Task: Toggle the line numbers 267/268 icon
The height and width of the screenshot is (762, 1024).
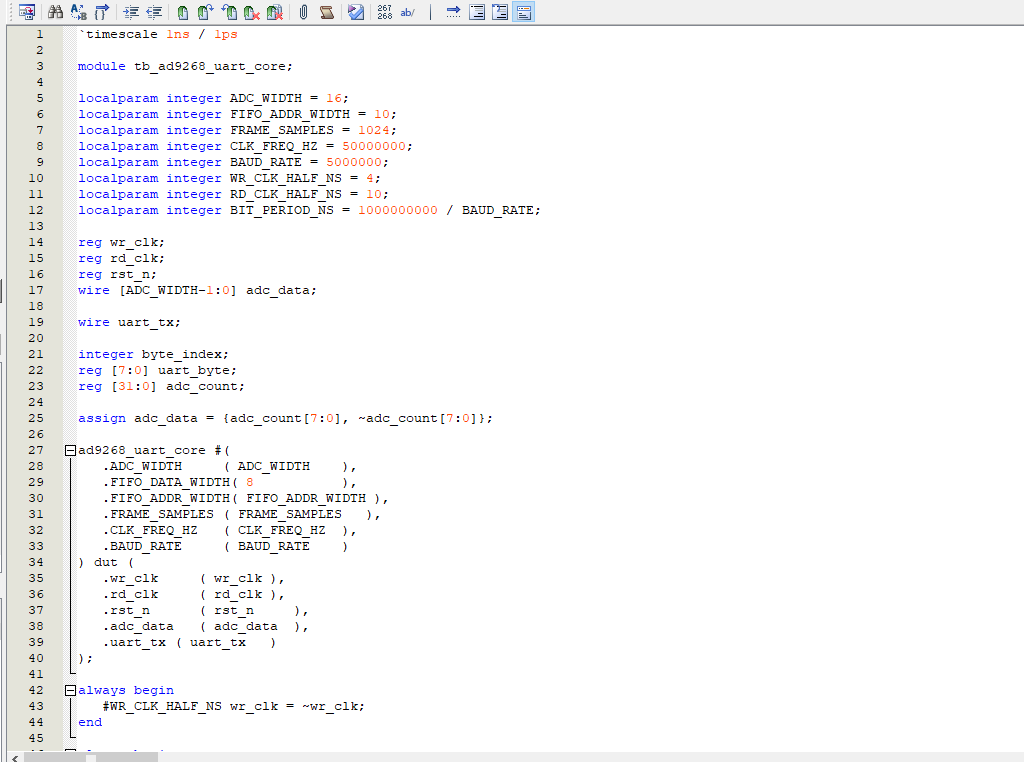Action: (x=385, y=12)
